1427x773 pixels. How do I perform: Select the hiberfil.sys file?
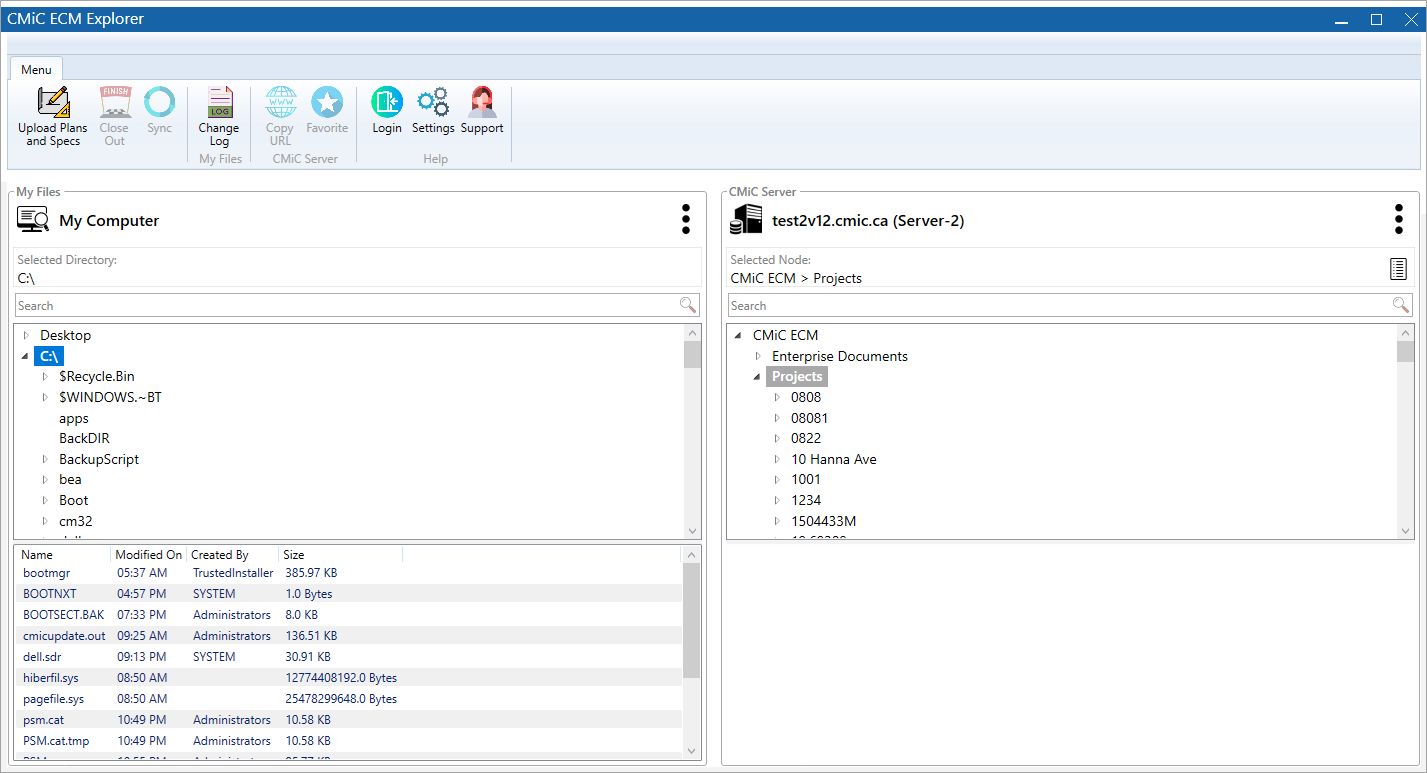pos(350,678)
